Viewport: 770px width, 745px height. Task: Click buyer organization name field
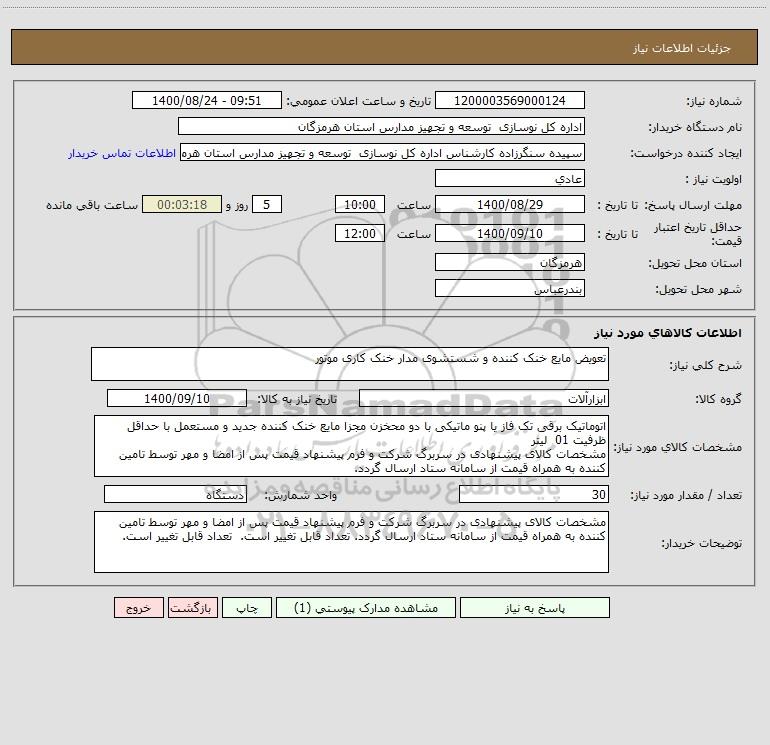(x=381, y=126)
